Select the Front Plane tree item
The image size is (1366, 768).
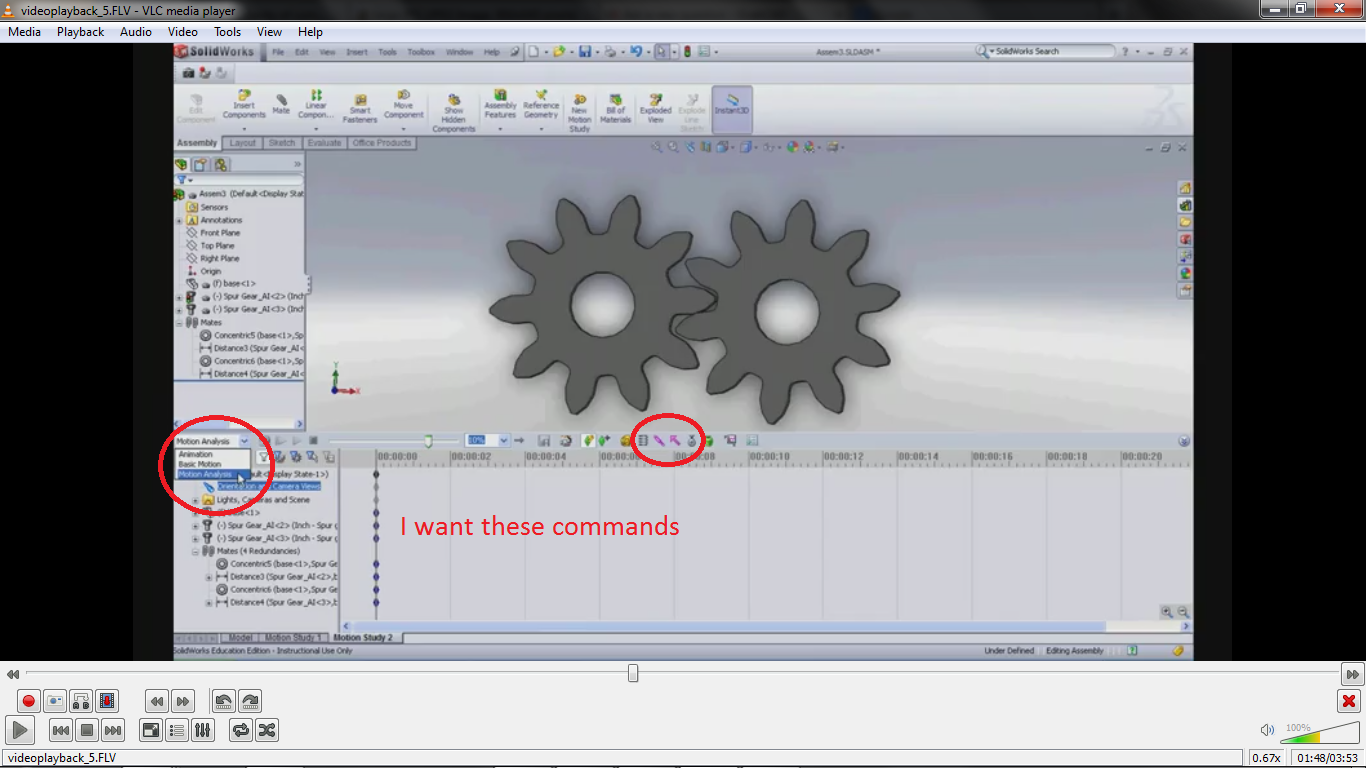(x=212, y=233)
